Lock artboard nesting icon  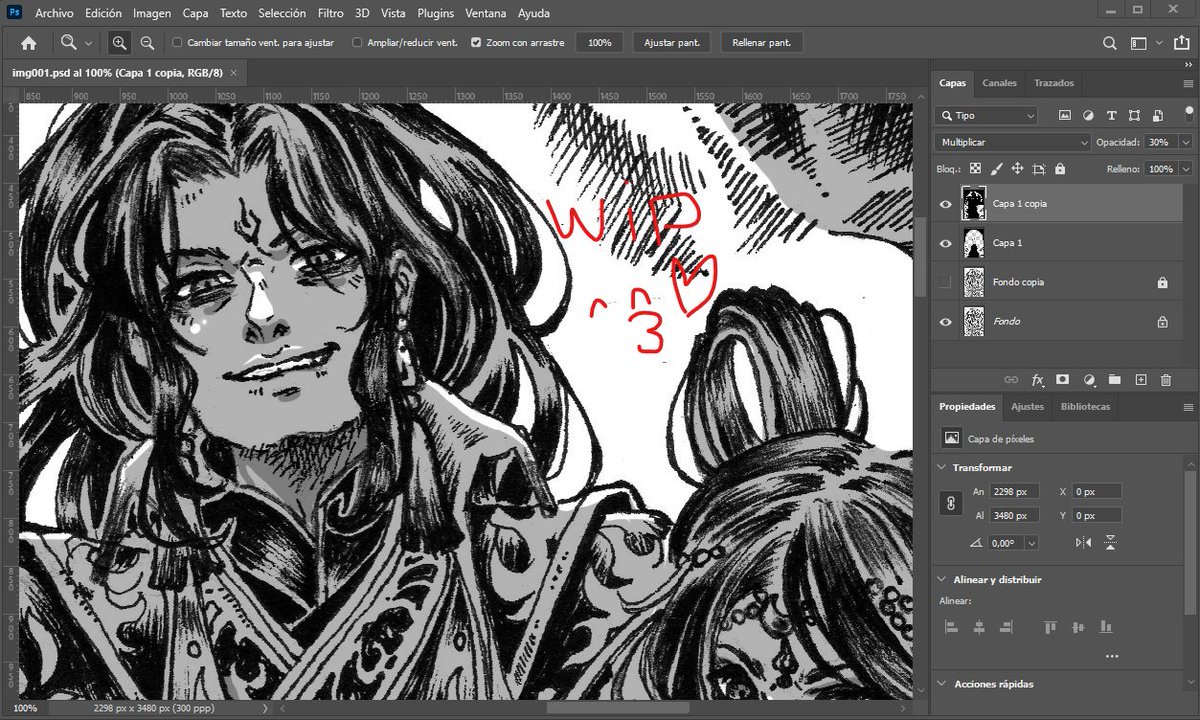pos(1039,169)
